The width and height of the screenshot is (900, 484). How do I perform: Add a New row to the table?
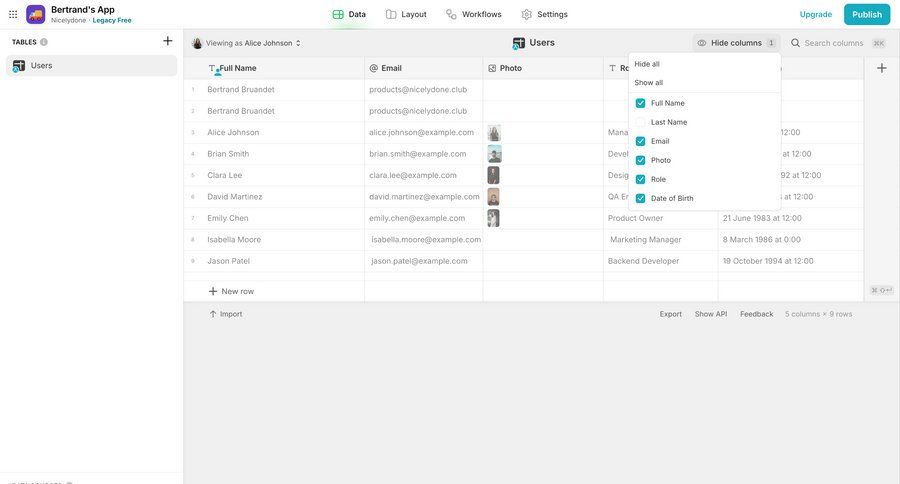pyautogui.click(x=231, y=292)
